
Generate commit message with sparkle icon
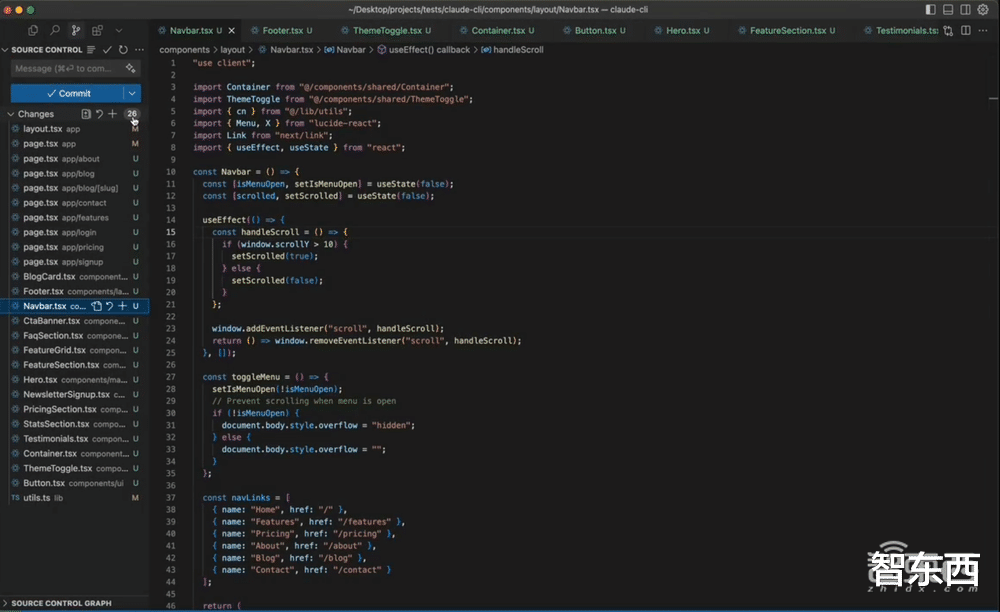point(131,69)
